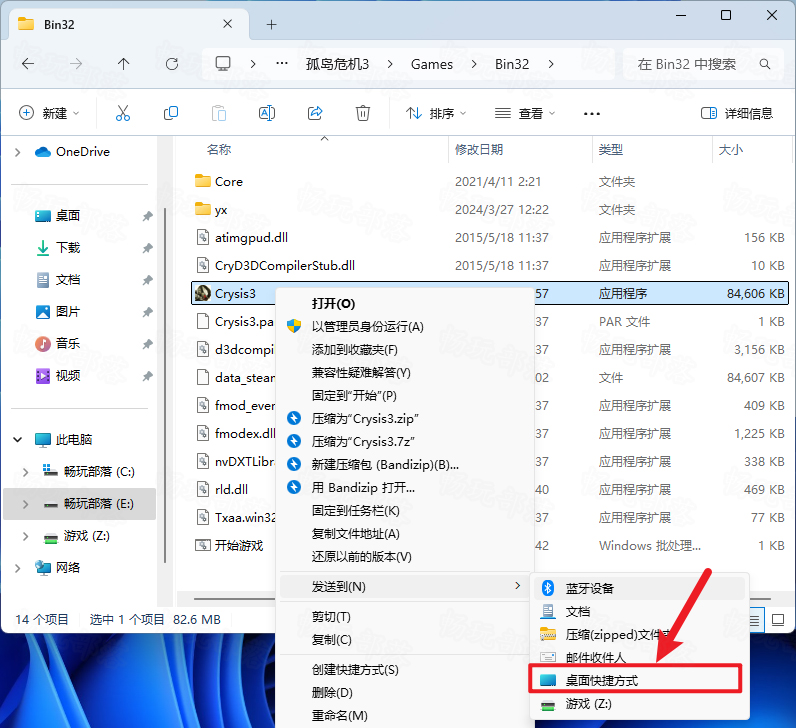
Task: Refresh the folder view
Action: [x=172, y=64]
